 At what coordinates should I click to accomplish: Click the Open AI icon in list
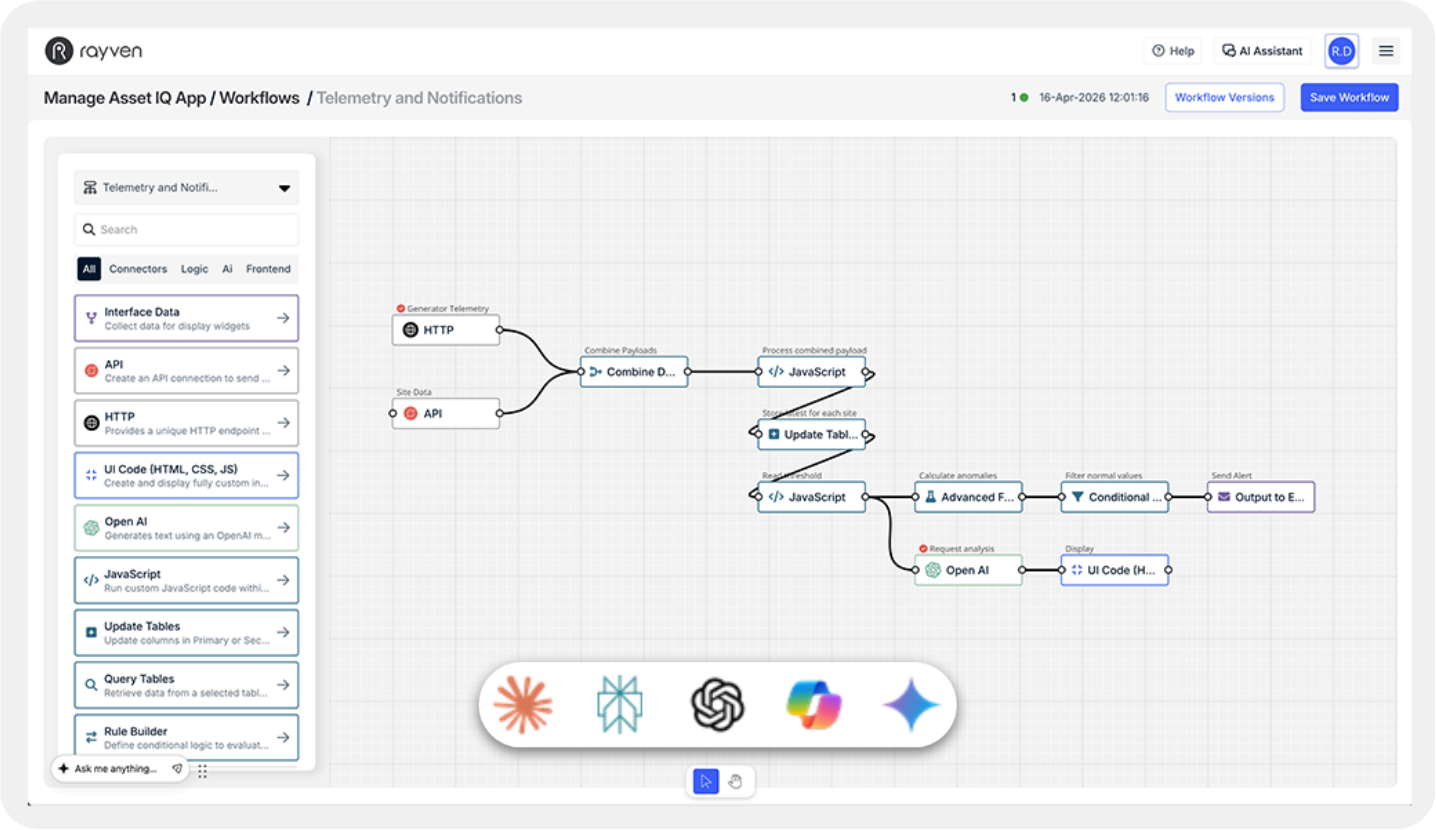point(91,528)
